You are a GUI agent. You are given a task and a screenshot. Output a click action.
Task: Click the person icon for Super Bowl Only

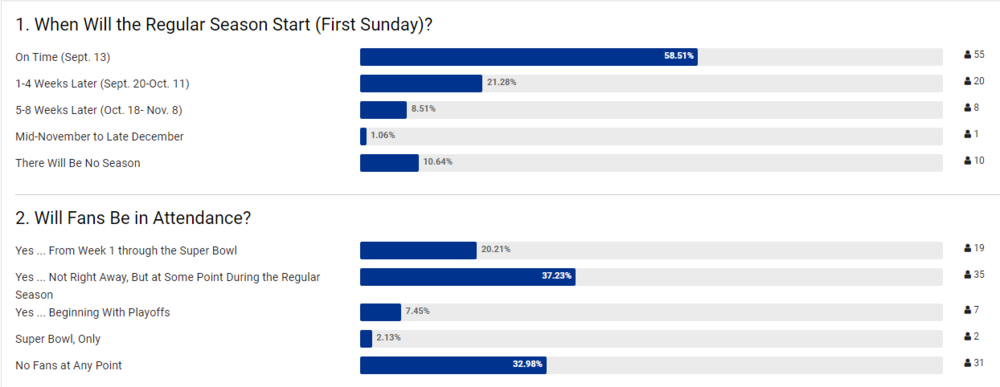point(967,336)
